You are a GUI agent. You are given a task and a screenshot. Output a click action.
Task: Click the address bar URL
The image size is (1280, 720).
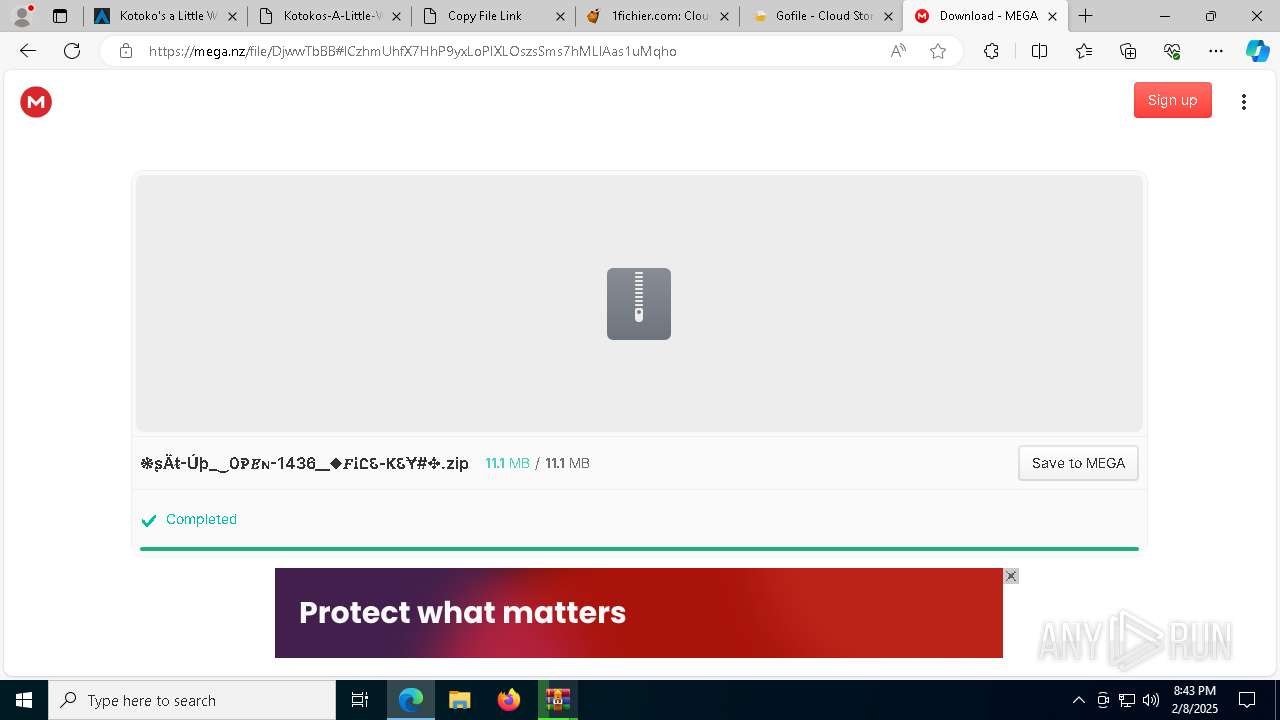(412, 51)
